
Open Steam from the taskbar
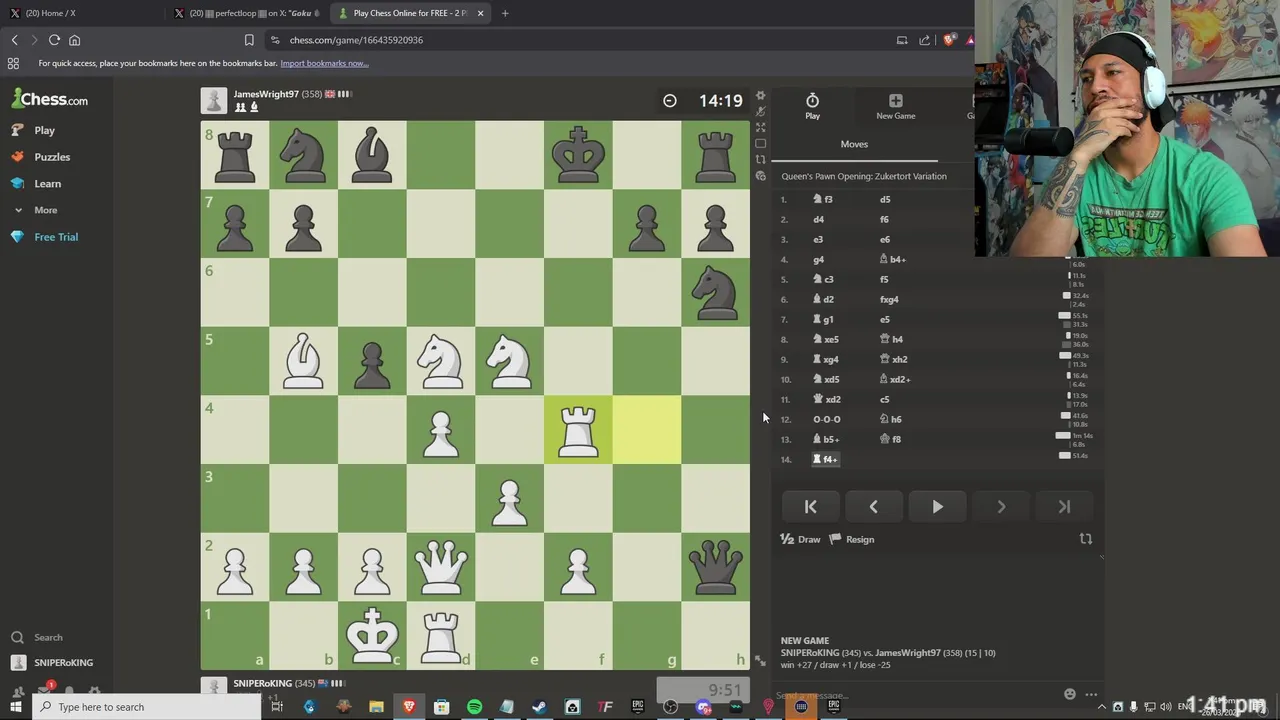click(x=539, y=707)
